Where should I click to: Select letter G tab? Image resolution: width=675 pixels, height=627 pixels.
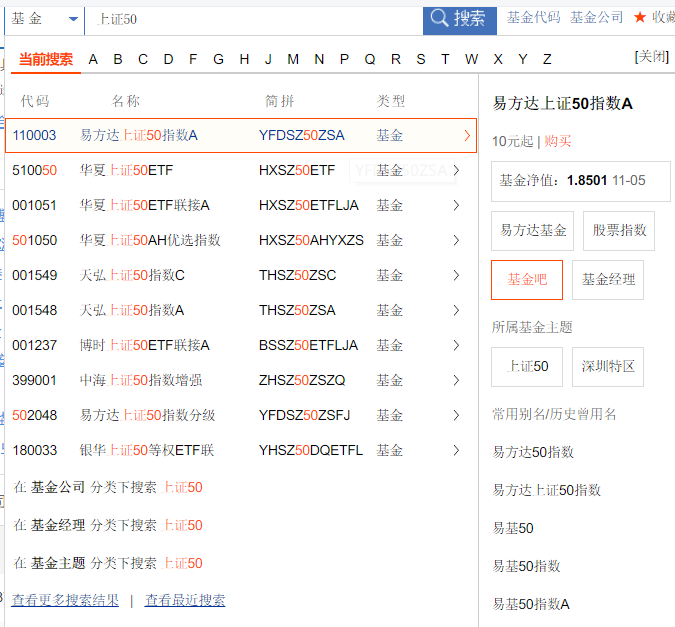pos(218,59)
